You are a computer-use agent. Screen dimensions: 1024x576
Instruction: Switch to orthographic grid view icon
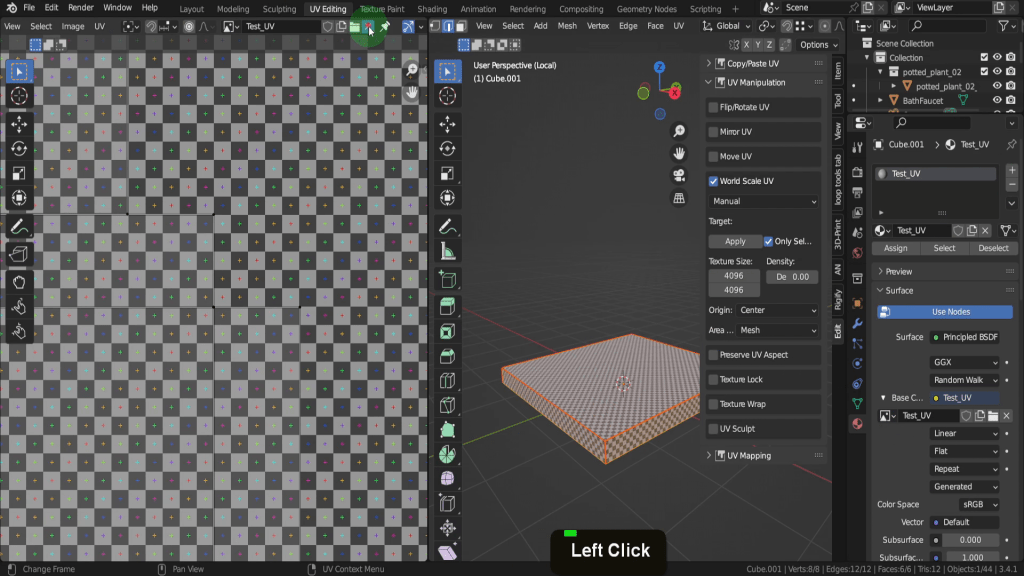pos(679,198)
